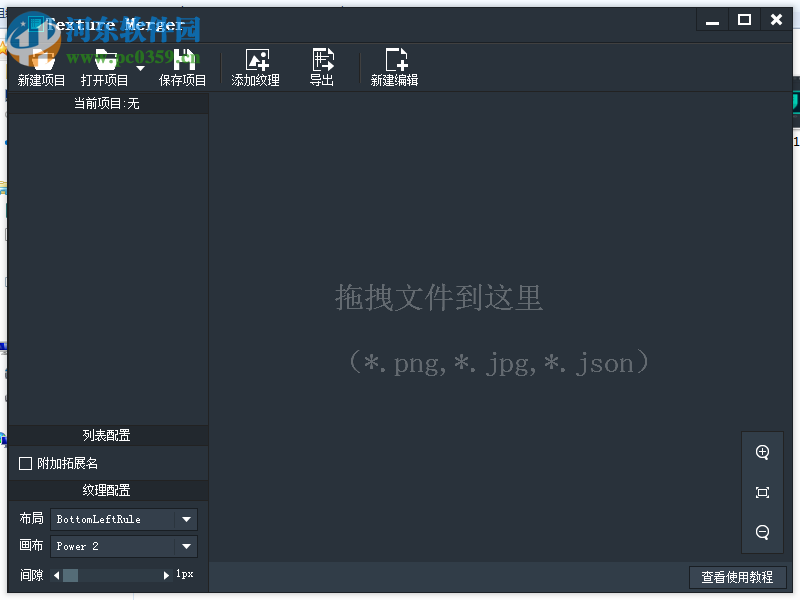
Task: Click the 查看使用教程 tutorial button
Action: click(x=739, y=577)
